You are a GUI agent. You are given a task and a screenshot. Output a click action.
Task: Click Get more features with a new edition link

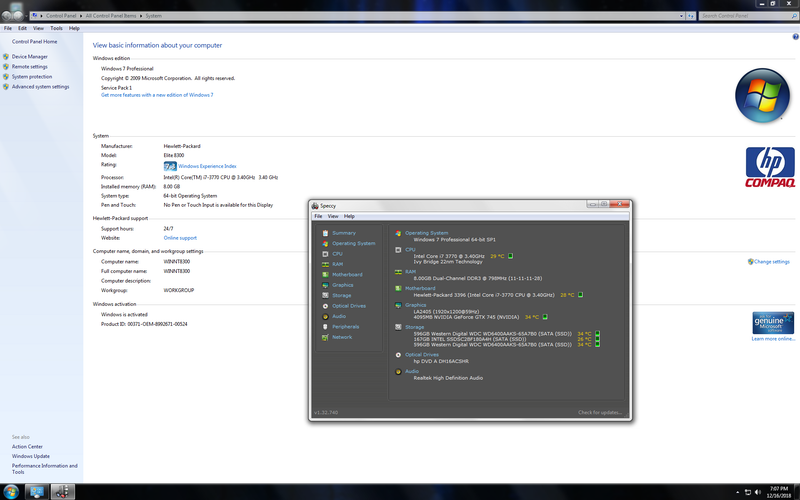pos(157,95)
